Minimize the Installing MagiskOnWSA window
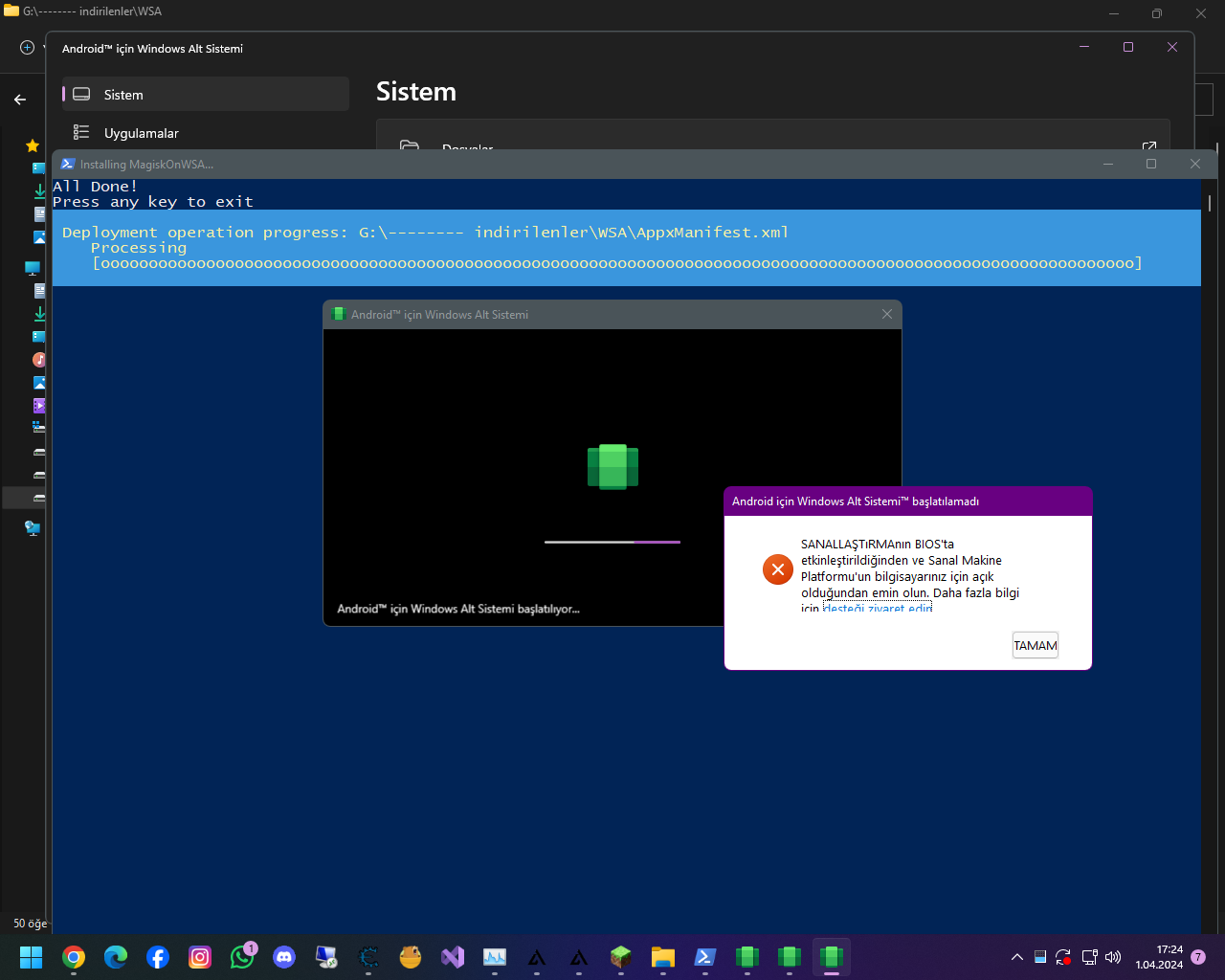This screenshot has width=1225, height=980. click(1108, 164)
